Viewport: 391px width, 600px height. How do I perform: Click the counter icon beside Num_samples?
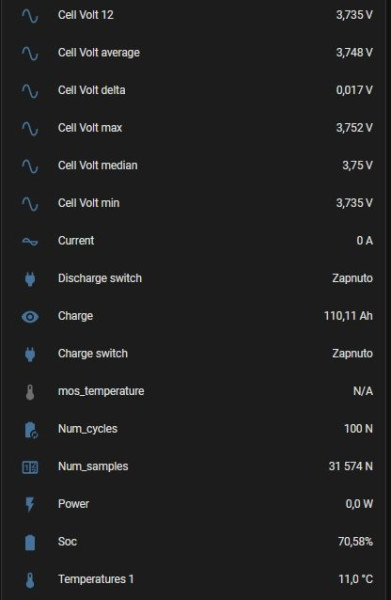point(30,467)
